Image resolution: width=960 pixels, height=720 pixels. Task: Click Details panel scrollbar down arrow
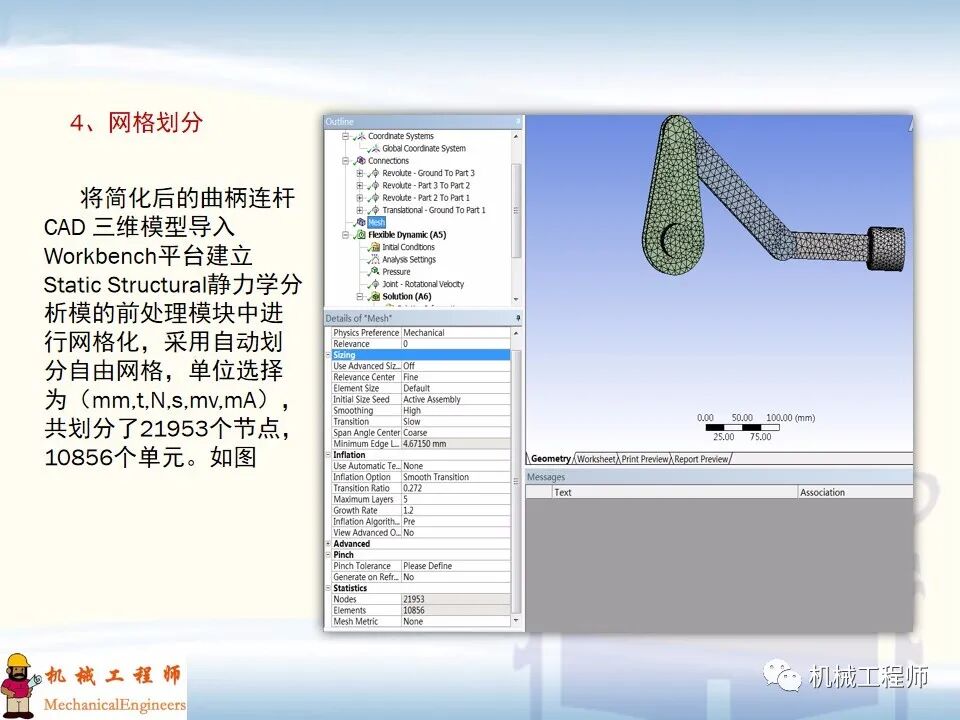(x=516, y=621)
